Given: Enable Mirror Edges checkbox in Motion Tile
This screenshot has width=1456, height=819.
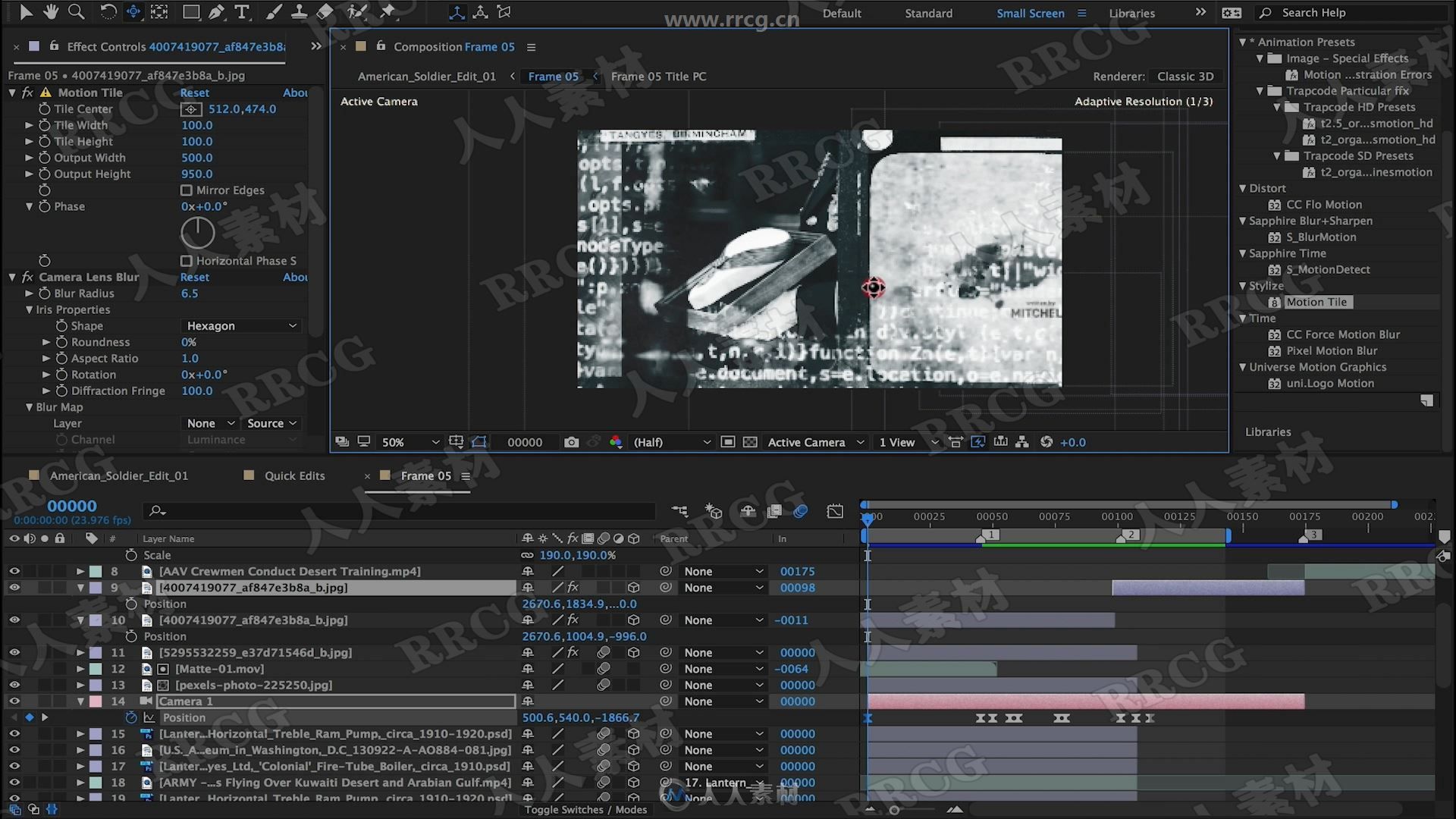Looking at the screenshot, I should tap(186, 189).
